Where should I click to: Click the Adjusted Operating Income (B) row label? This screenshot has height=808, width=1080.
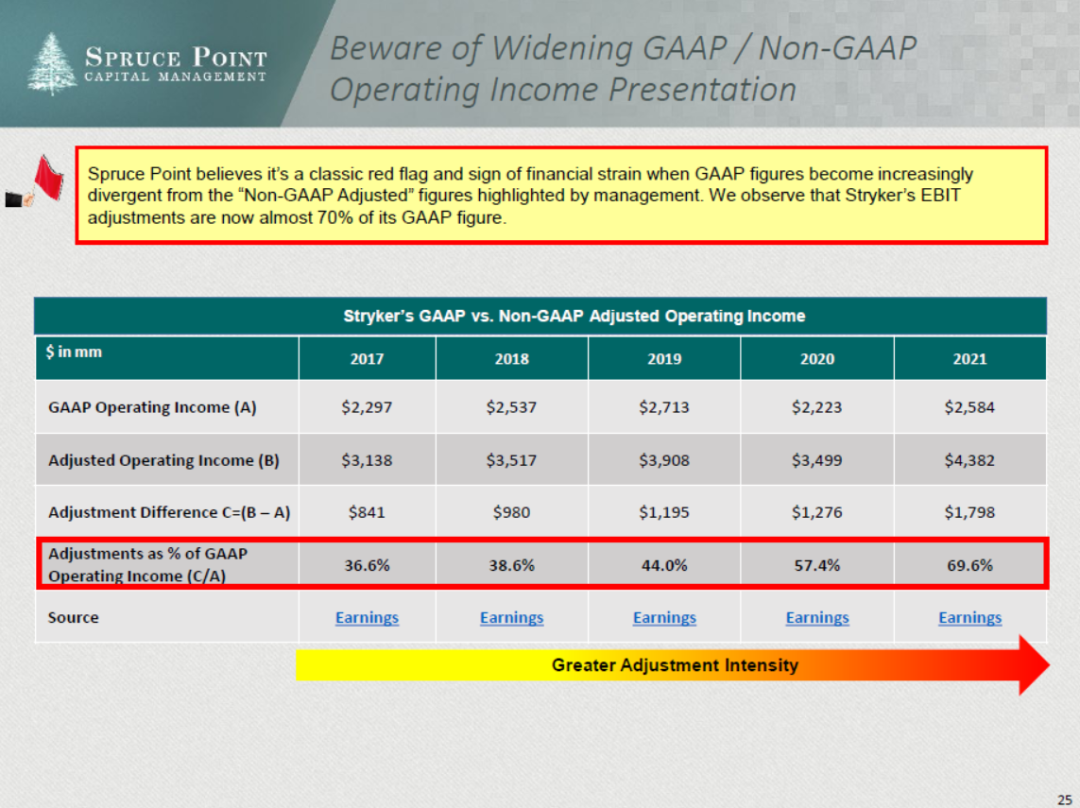(164, 460)
